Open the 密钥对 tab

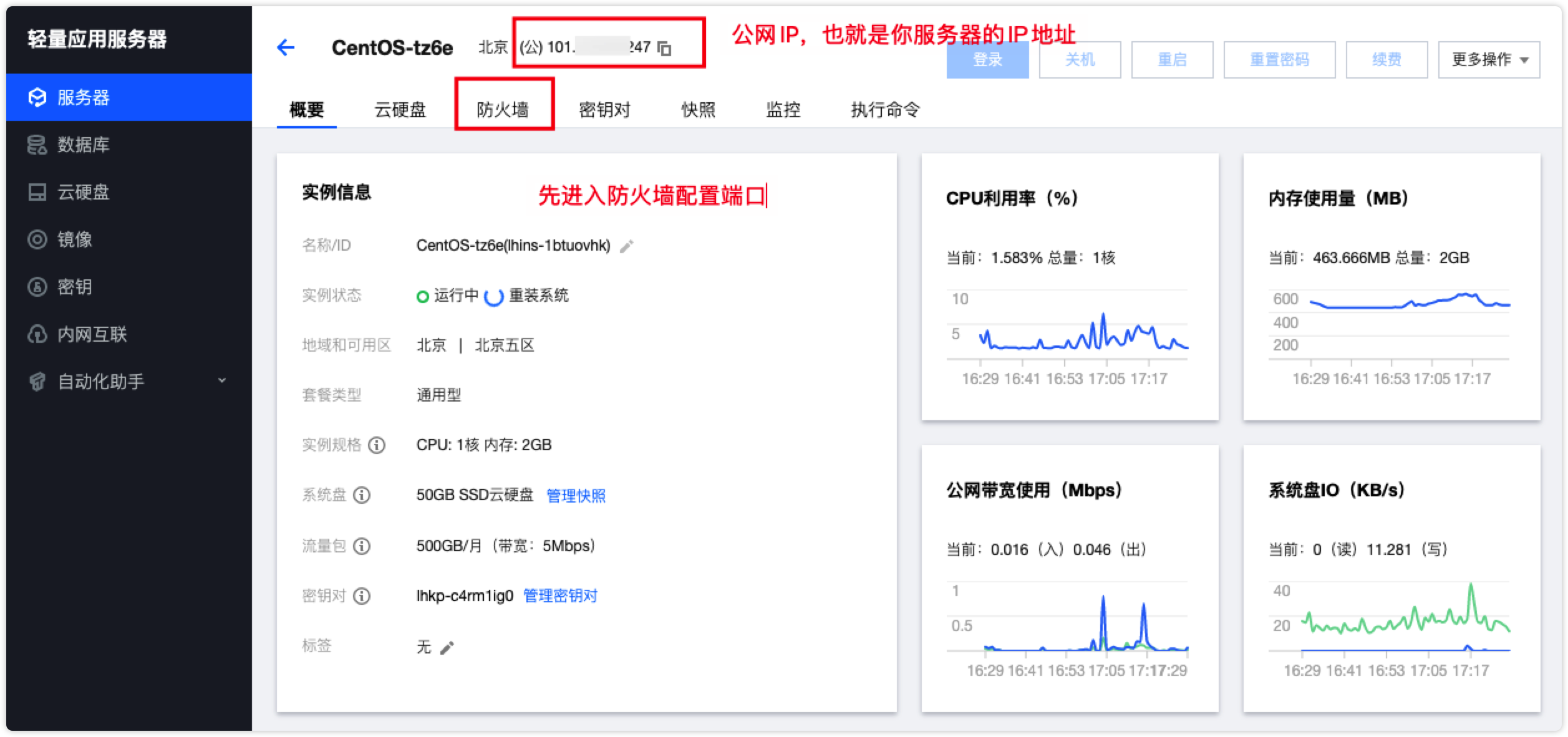tap(604, 110)
